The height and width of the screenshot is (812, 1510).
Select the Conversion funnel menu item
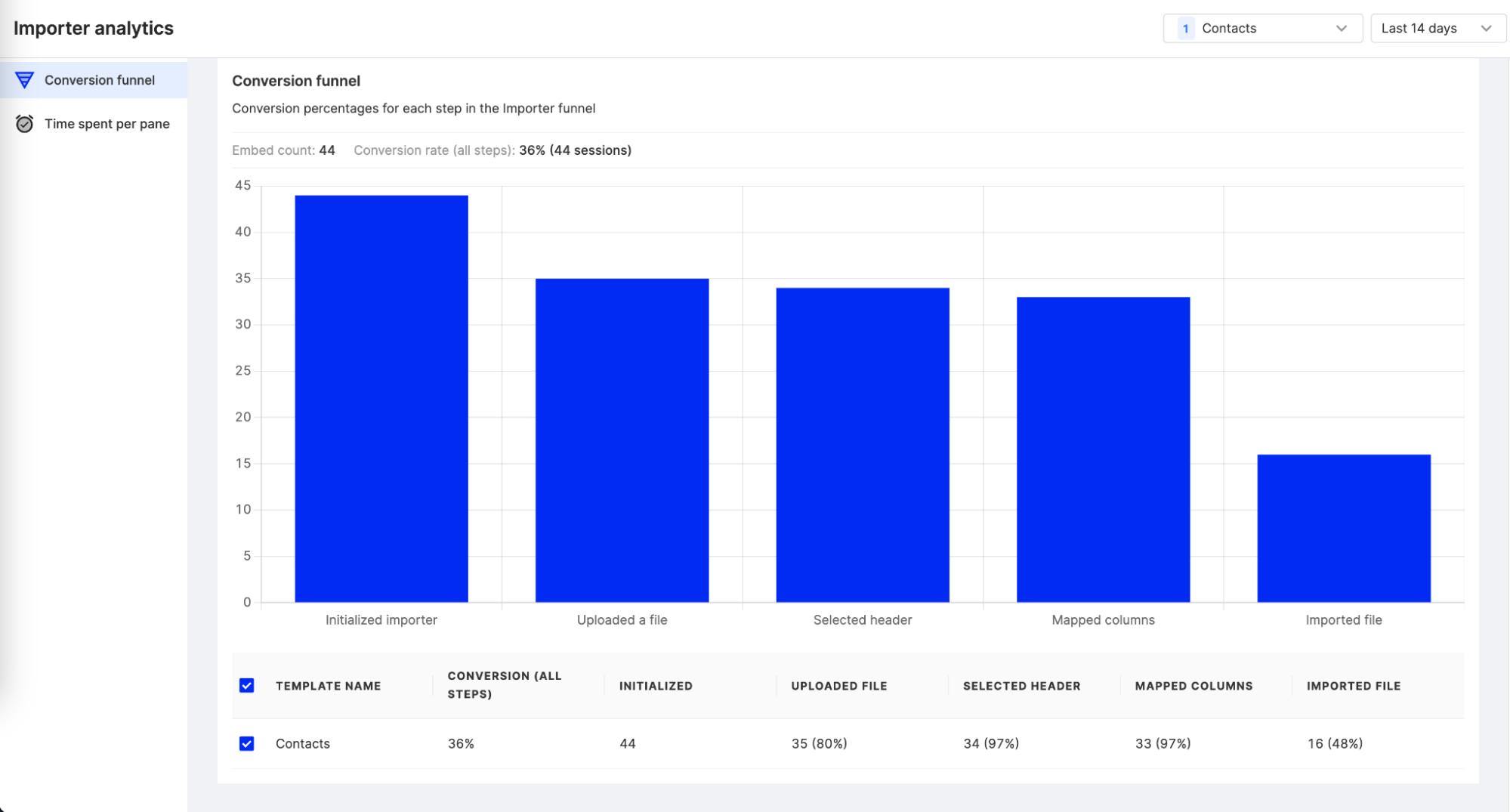pos(94,80)
